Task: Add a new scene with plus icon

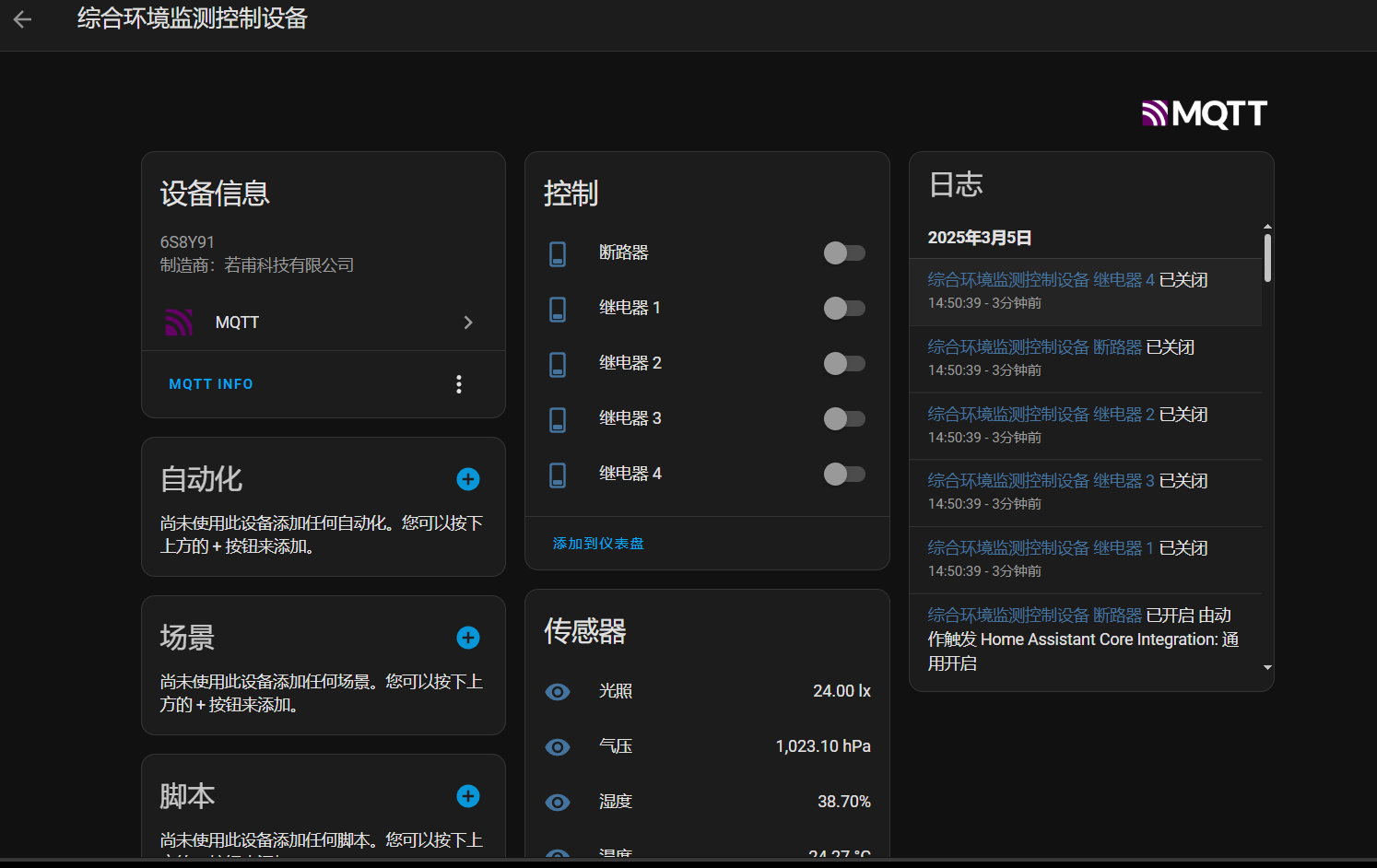Action: (x=468, y=638)
